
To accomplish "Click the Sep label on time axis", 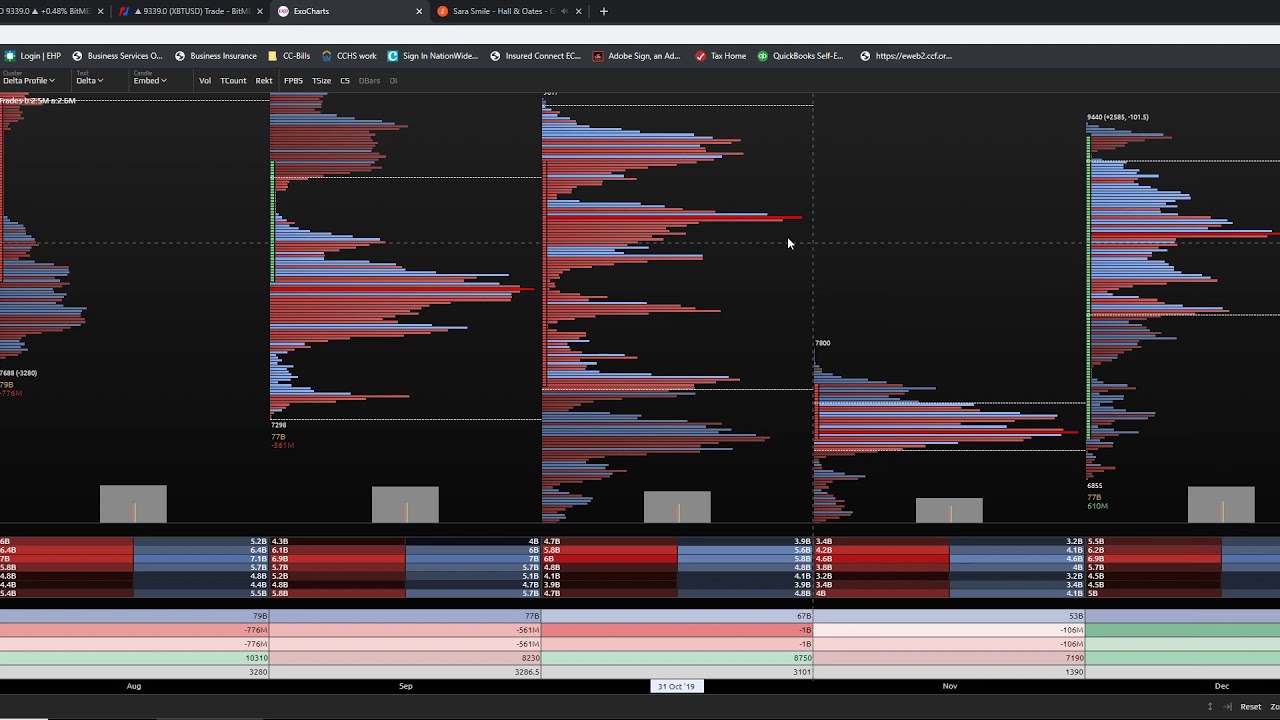I will click(406, 686).
